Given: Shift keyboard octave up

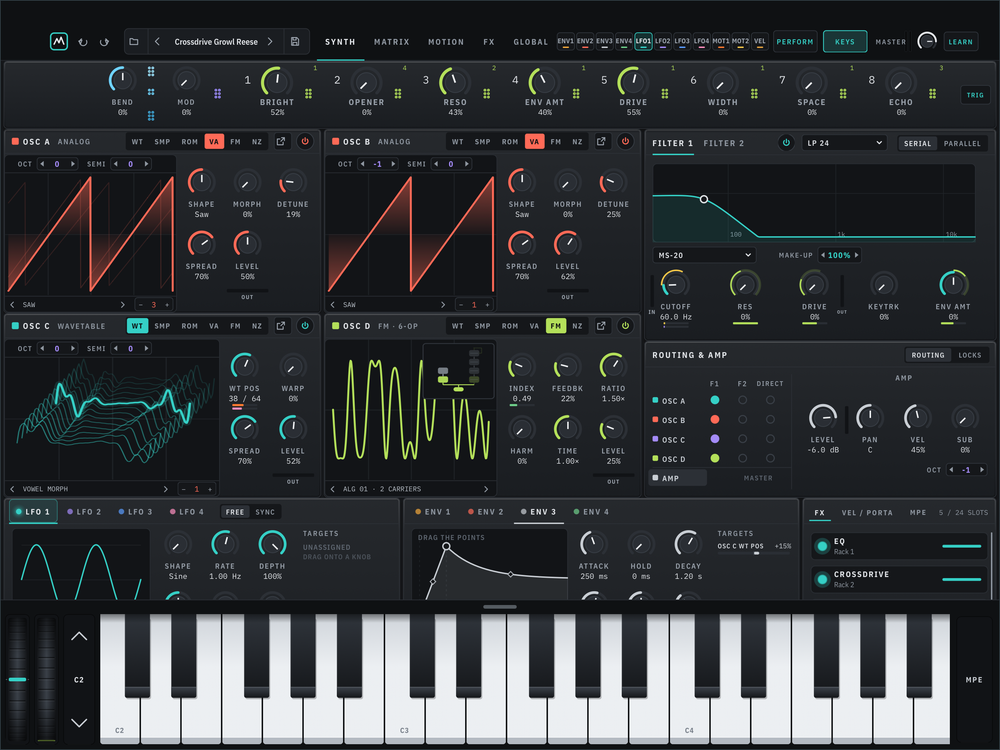Looking at the screenshot, I should [x=79, y=636].
